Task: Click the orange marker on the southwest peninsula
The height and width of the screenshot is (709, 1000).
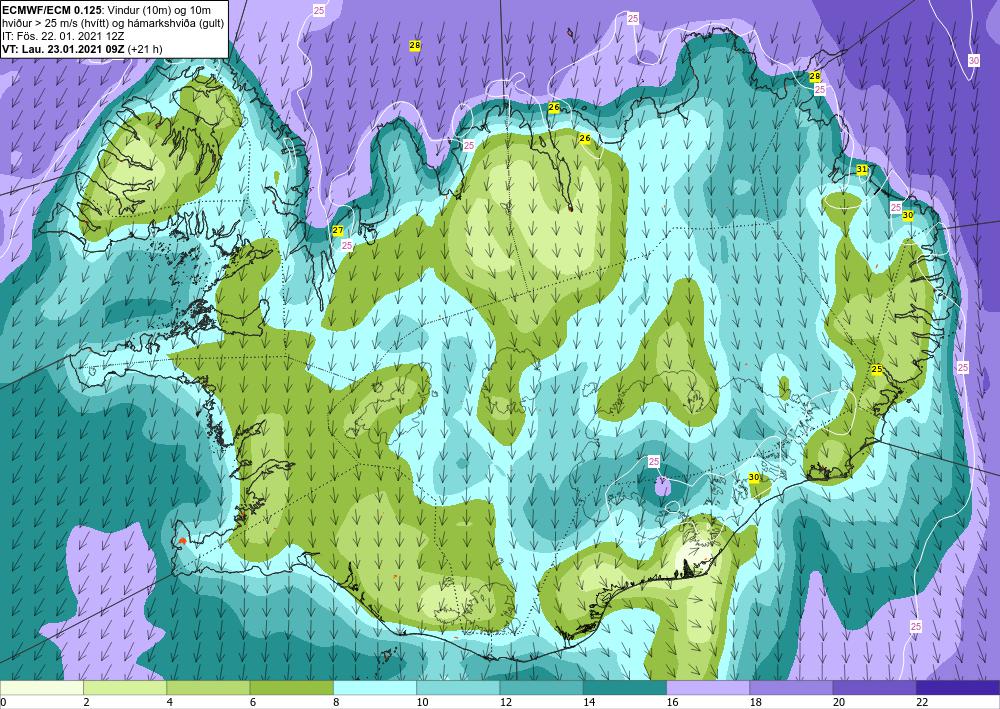Action: click(182, 540)
